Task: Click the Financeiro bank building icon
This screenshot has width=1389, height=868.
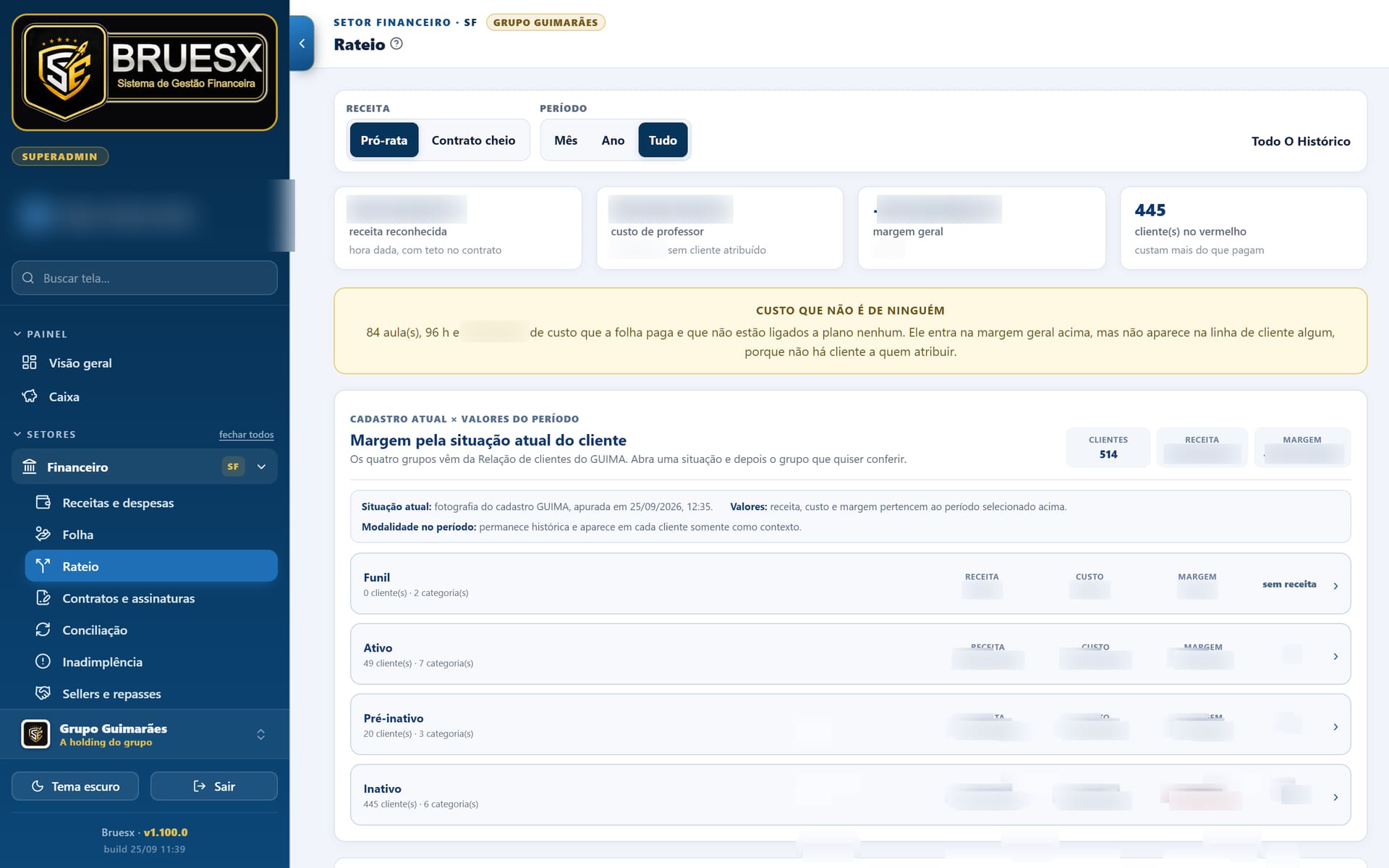Action: click(29, 467)
